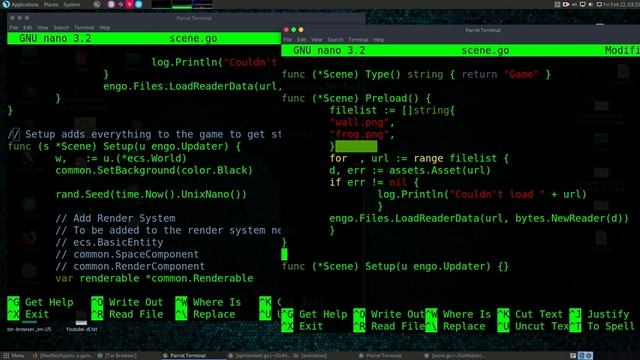Screen dimensions: 640x360
Task: Click the Parrot logo icon beside Applications
Action: (x=6, y=4)
